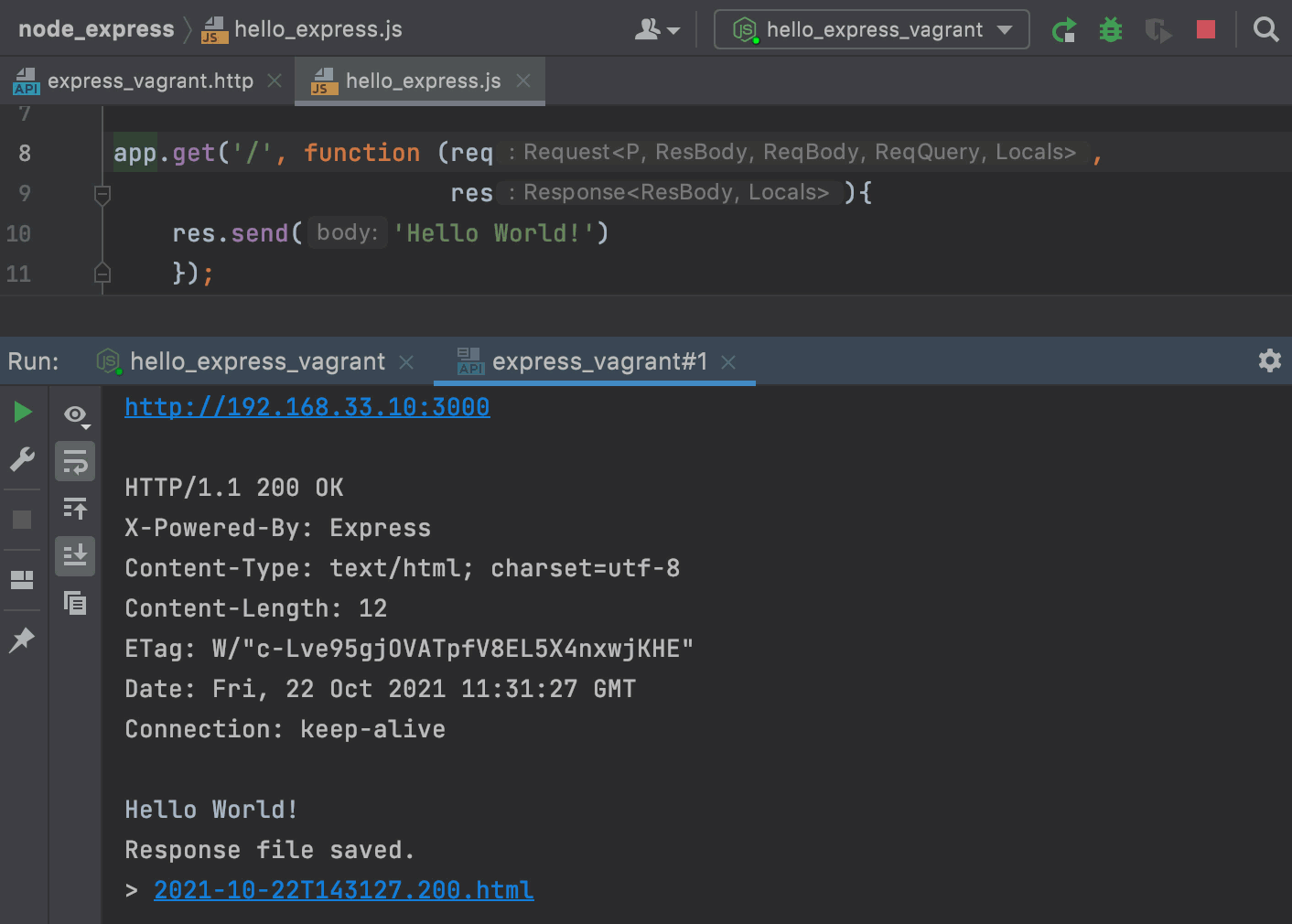Start debugging with the Debug icon

tap(1110, 29)
